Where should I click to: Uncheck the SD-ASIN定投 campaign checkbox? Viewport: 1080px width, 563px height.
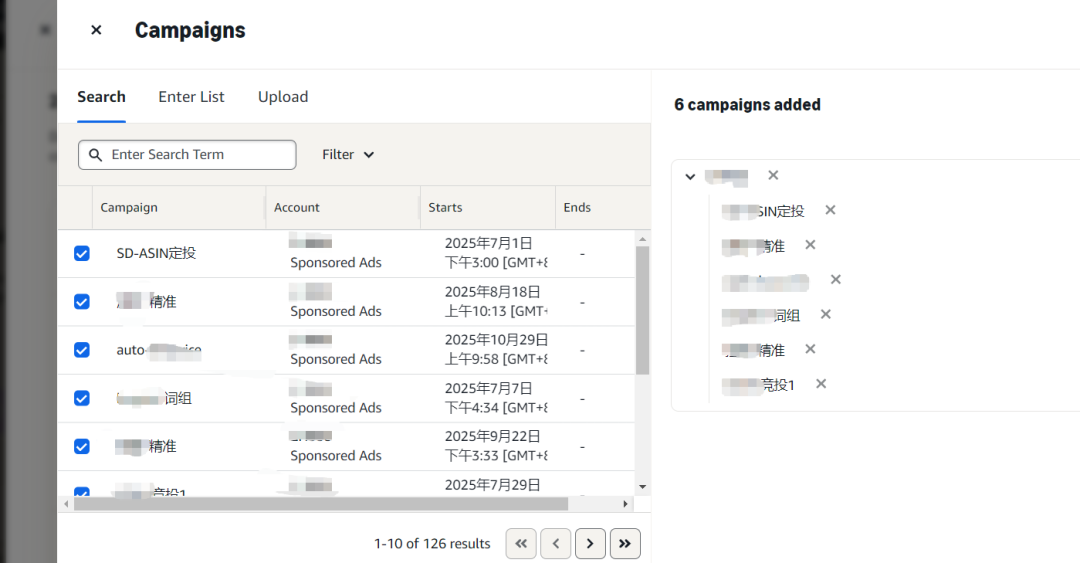coord(82,253)
